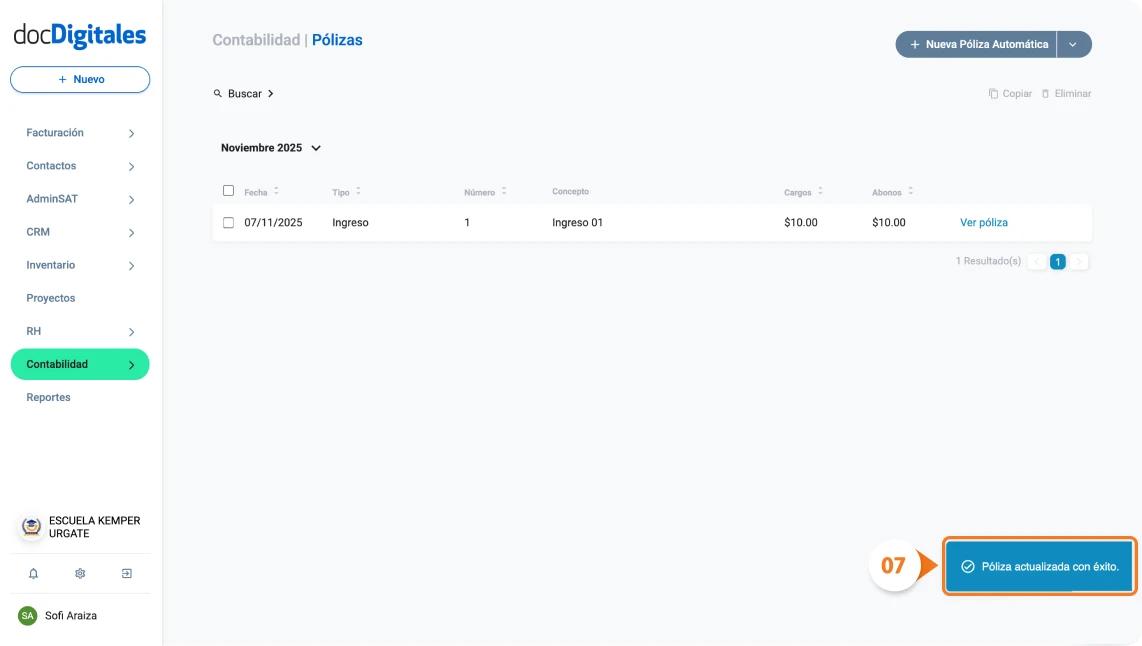
Task: Click the Eliminar trash icon
Action: click(1046, 94)
